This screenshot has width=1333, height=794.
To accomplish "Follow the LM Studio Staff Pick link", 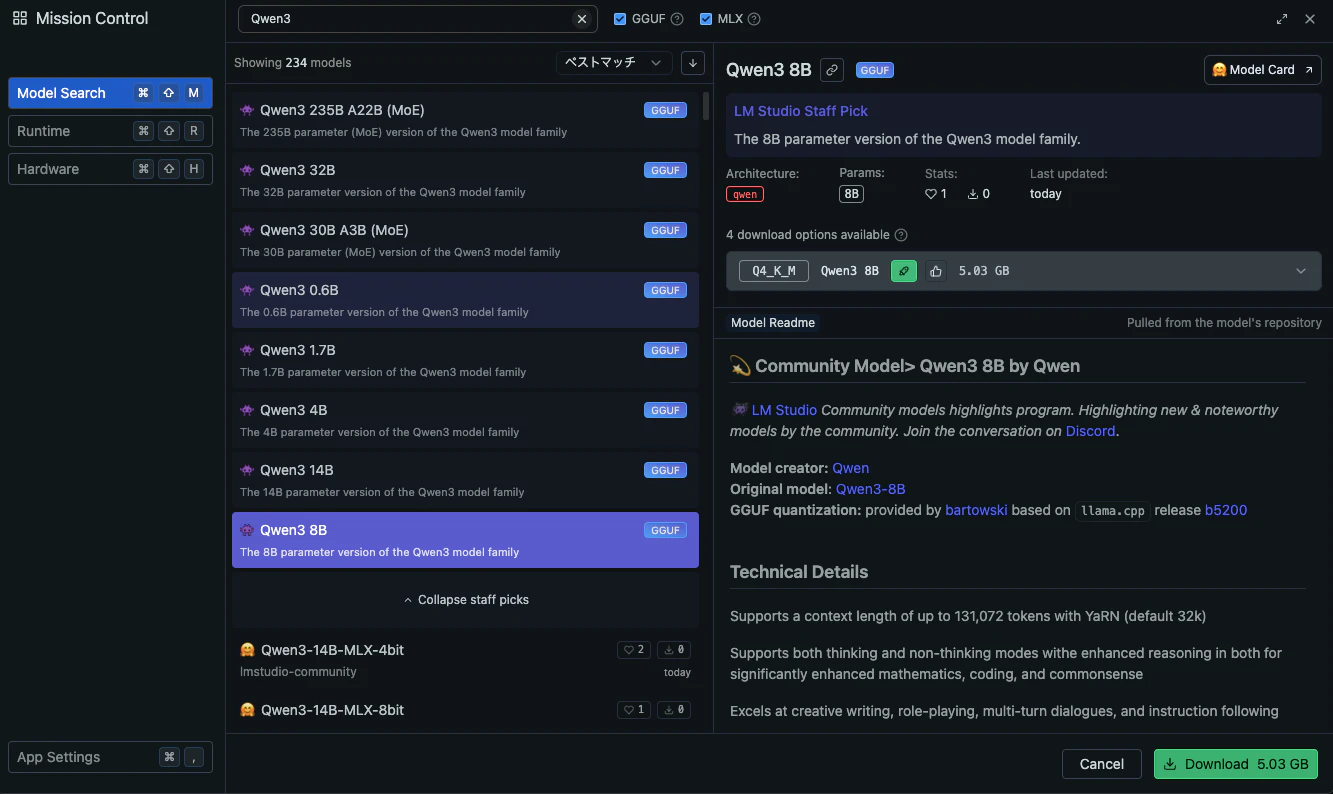I will click(x=801, y=111).
